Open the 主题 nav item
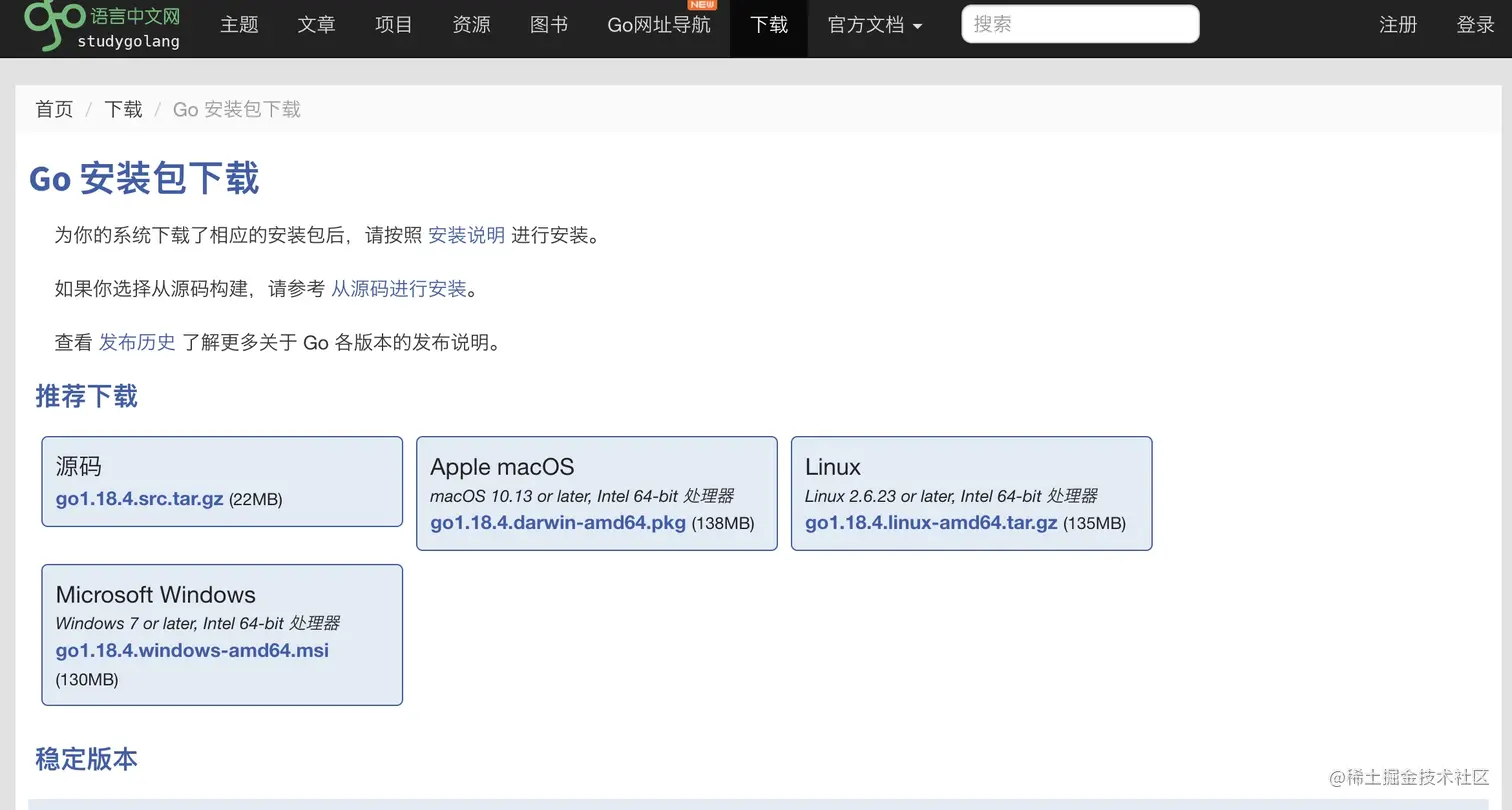Viewport: 1512px width, 810px height. (239, 25)
